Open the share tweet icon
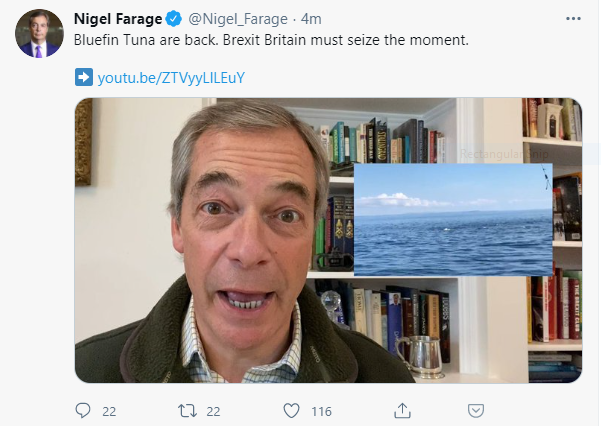 pyautogui.click(x=402, y=410)
